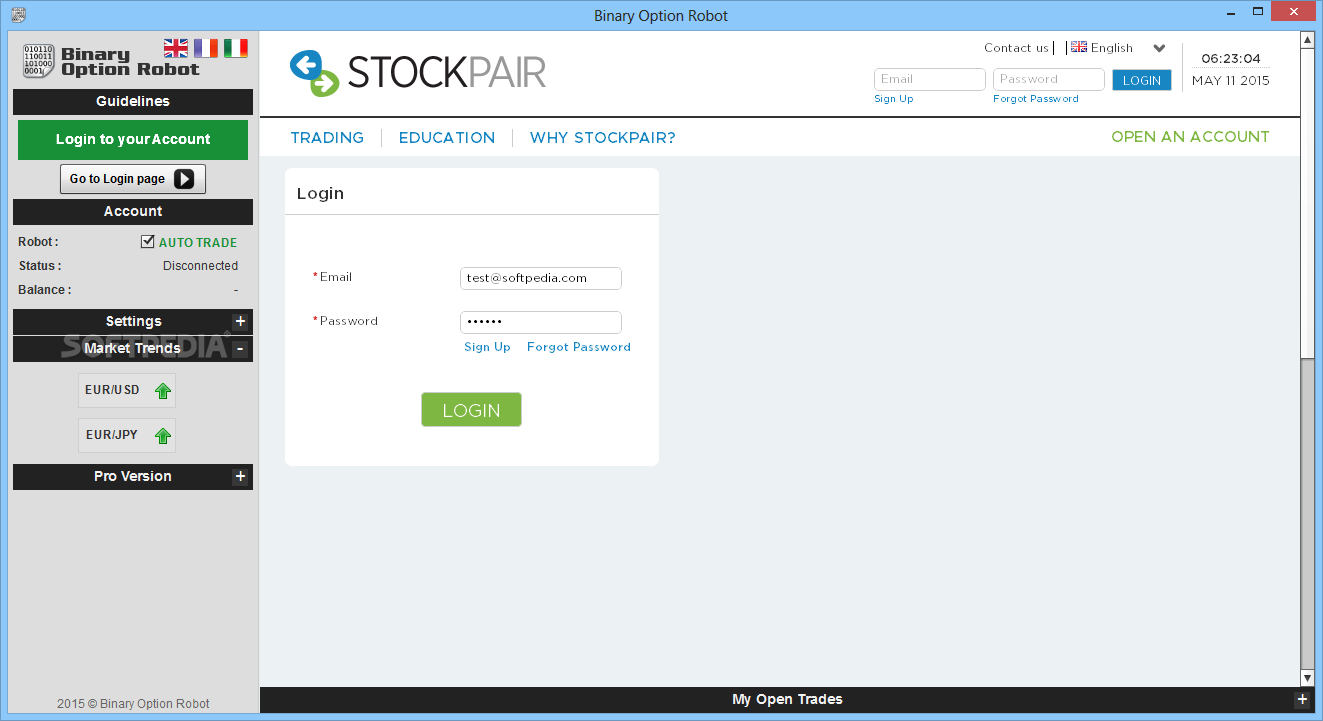Open the WHY STOCKPAIR? menu
The height and width of the screenshot is (721, 1323).
click(603, 138)
